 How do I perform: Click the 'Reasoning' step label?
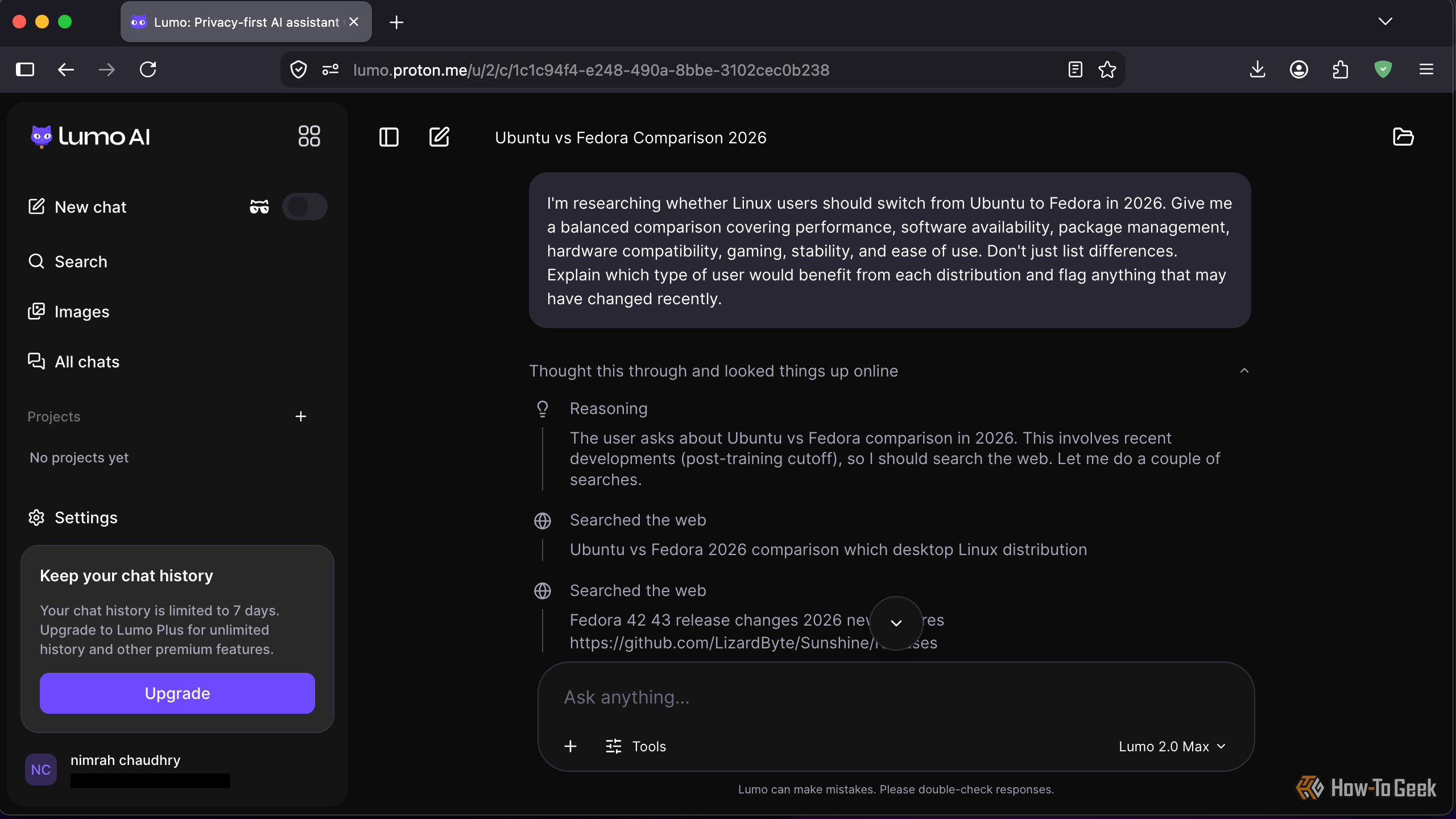609,408
